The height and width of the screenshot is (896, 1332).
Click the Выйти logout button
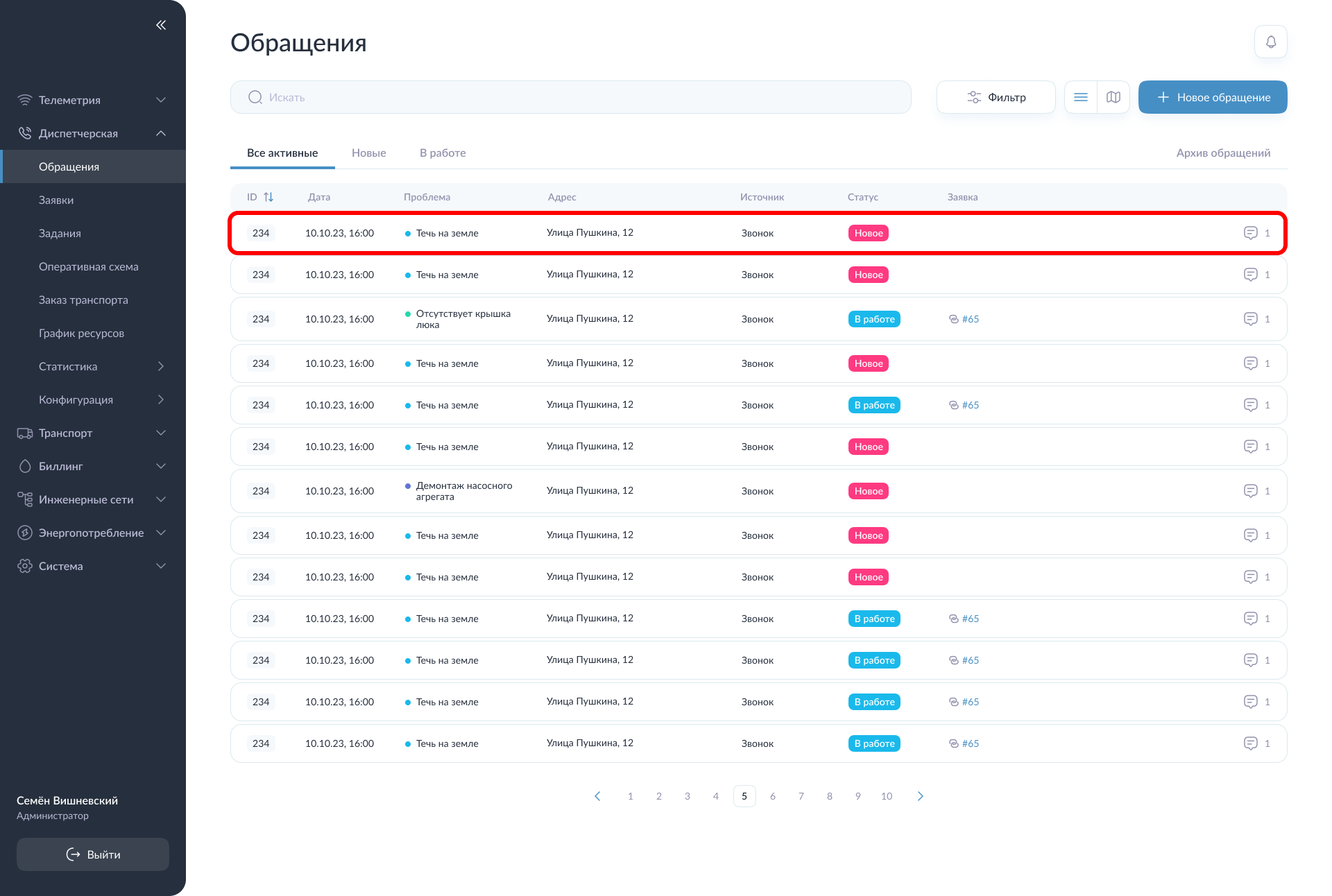(93, 854)
